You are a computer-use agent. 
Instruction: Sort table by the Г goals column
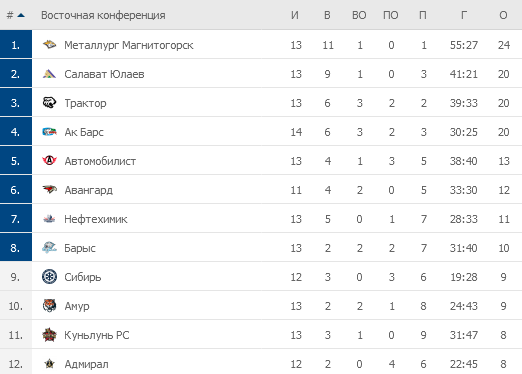(x=464, y=15)
